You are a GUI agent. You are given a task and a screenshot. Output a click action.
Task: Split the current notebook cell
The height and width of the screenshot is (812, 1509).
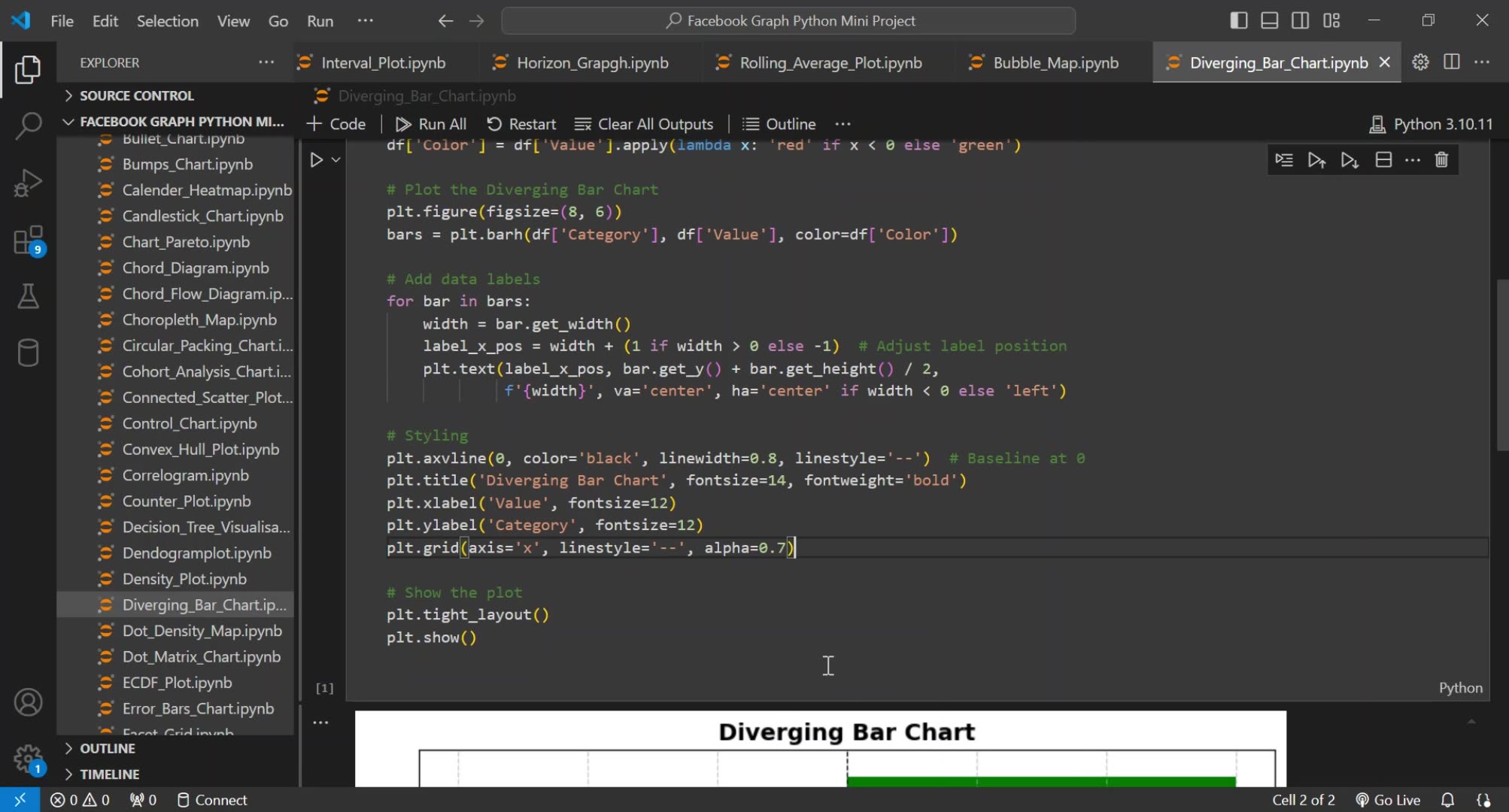(x=1383, y=159)
